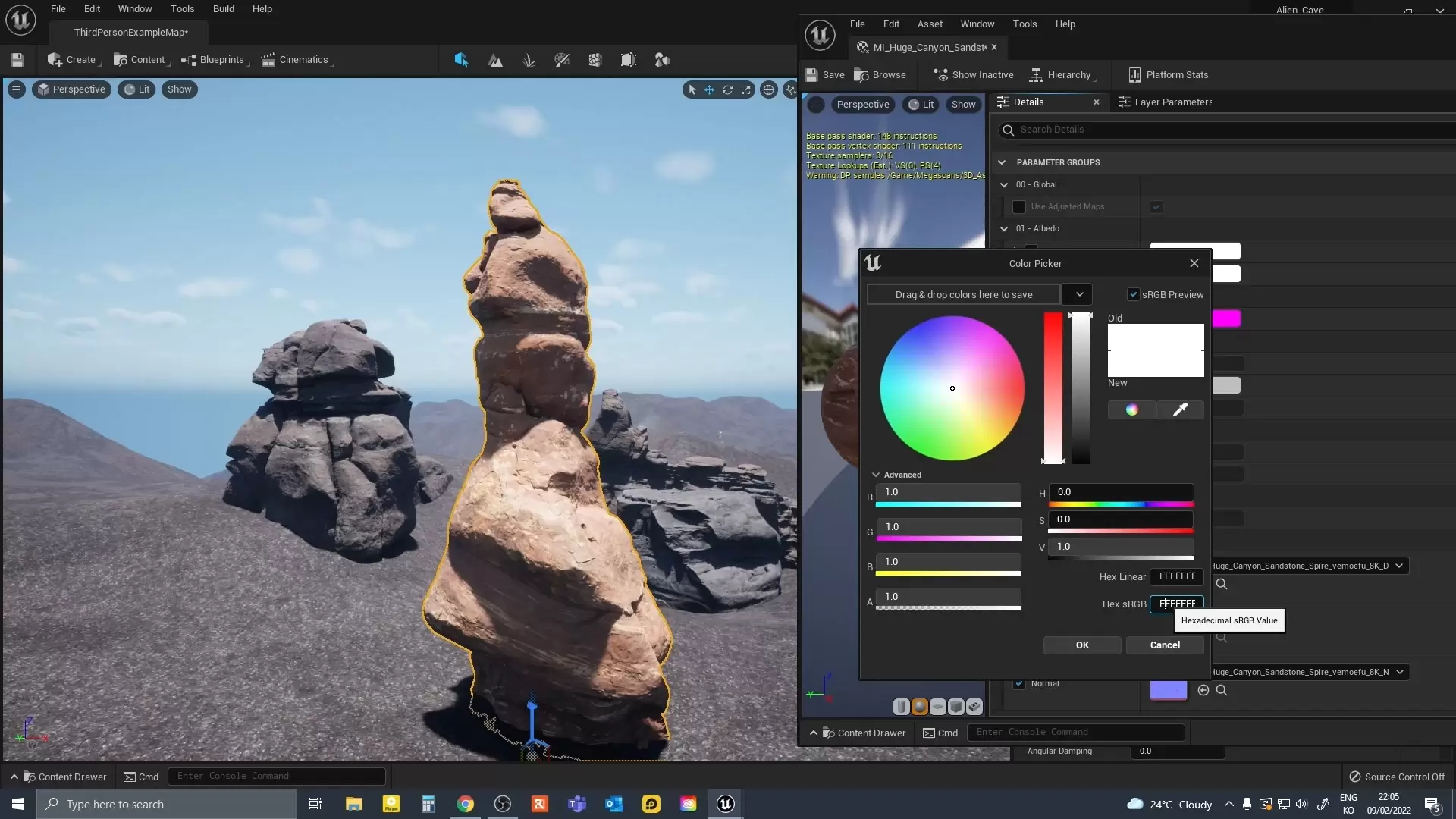Image resolution: width=1456 pixels, height=819 pixels.
Task: Collapse the 01 - Albedo parameter group
Action: pos(1004,228)
